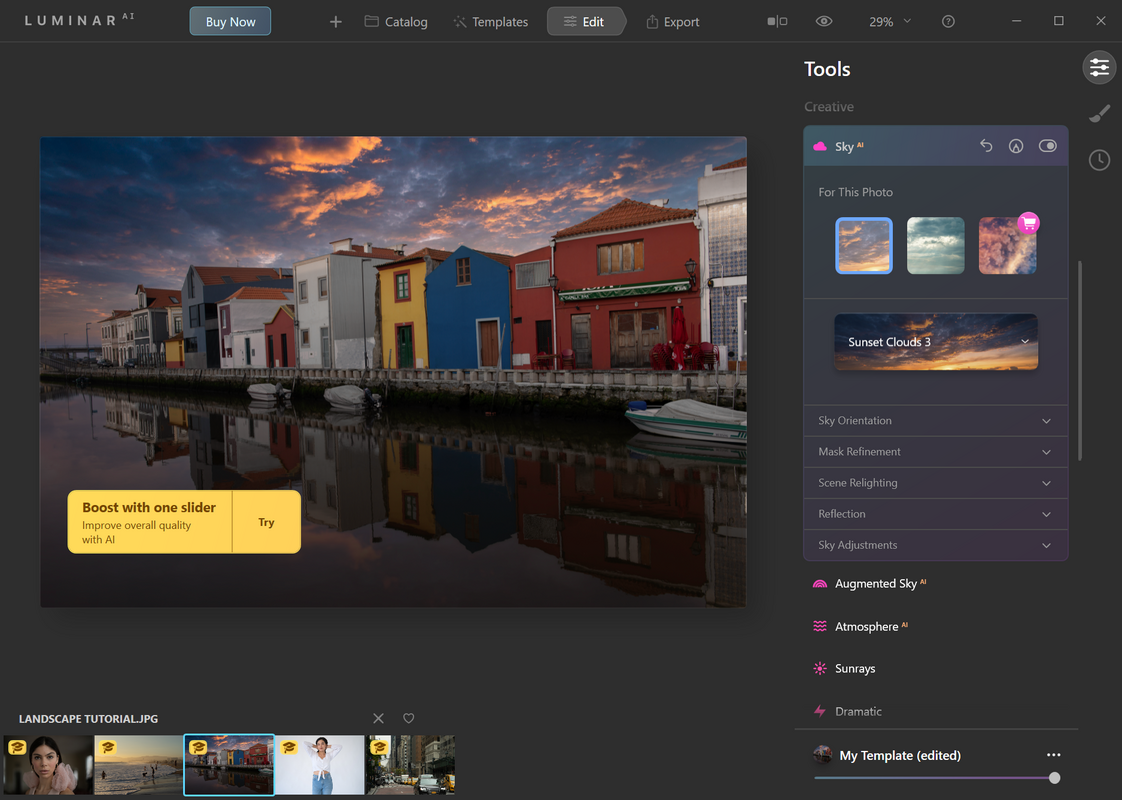
Task: Select the Tools sliders panel icon
Action: pyautogui.click(x=1099, y=68)
